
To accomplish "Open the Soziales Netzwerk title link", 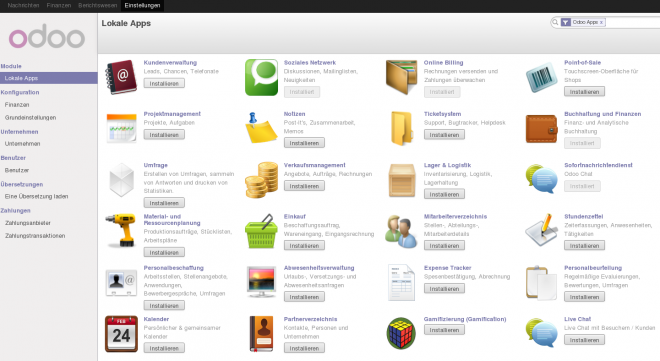I will click(310, 63).
